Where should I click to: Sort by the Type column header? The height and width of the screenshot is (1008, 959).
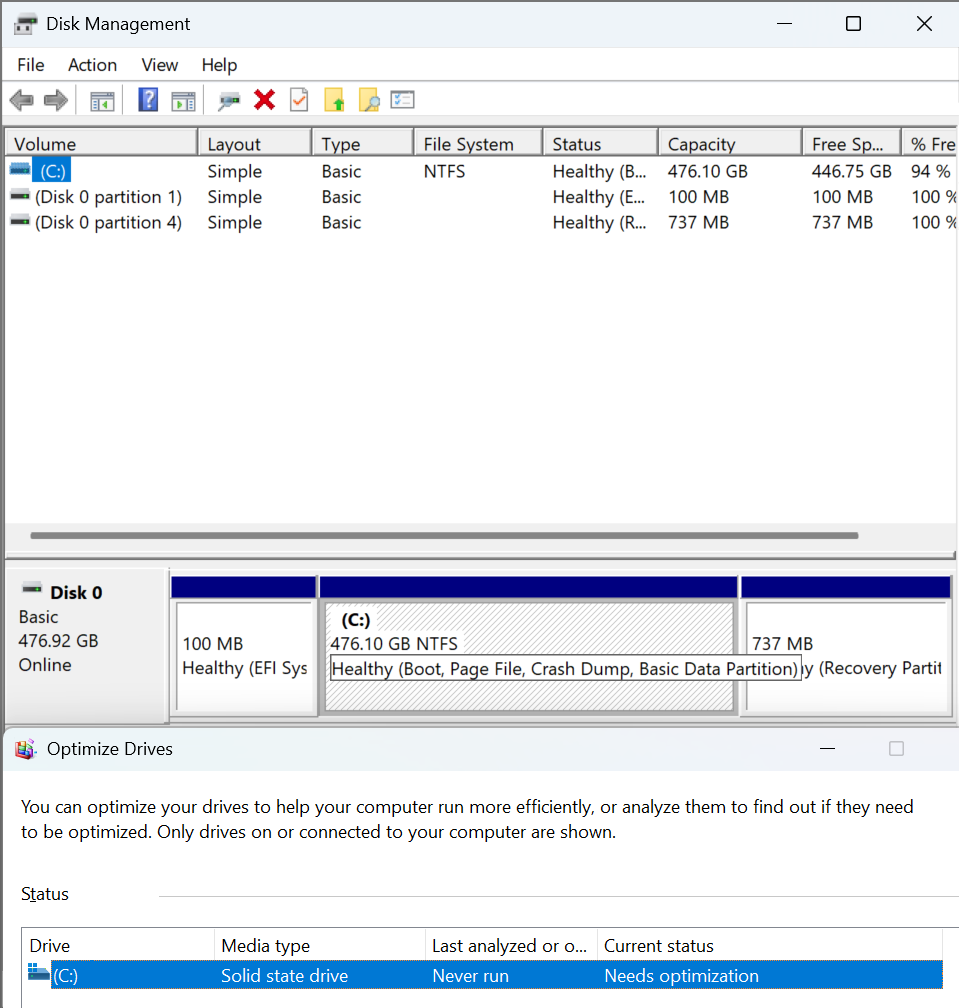pyautogui.click(x=363, y=143)
